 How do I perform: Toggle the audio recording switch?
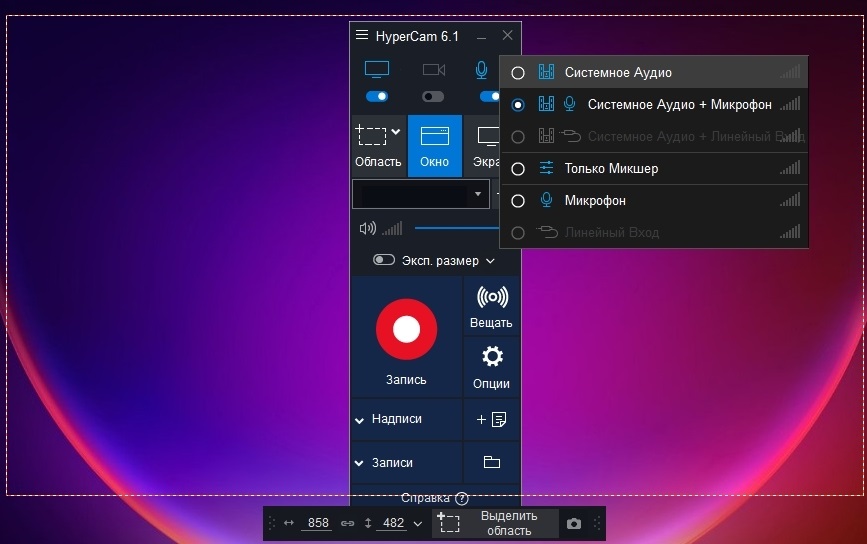pyautogui.click(x=489, y=97)
